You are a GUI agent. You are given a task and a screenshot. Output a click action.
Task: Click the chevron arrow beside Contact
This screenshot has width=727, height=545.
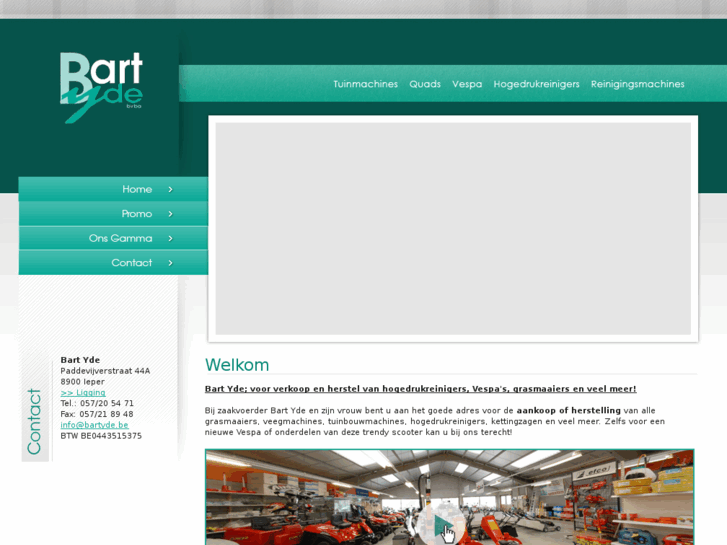coord(170,263)
